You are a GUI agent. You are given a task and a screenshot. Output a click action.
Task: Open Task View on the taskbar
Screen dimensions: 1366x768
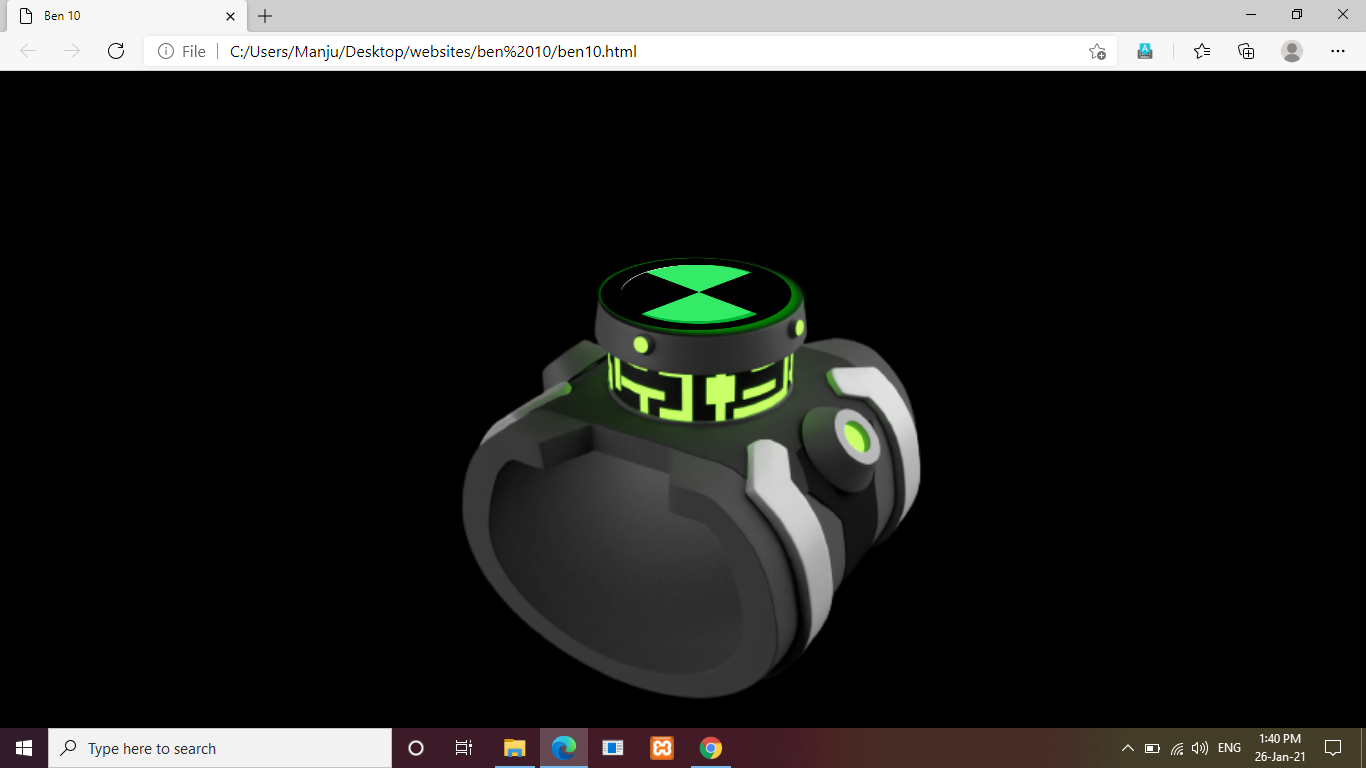463,747
